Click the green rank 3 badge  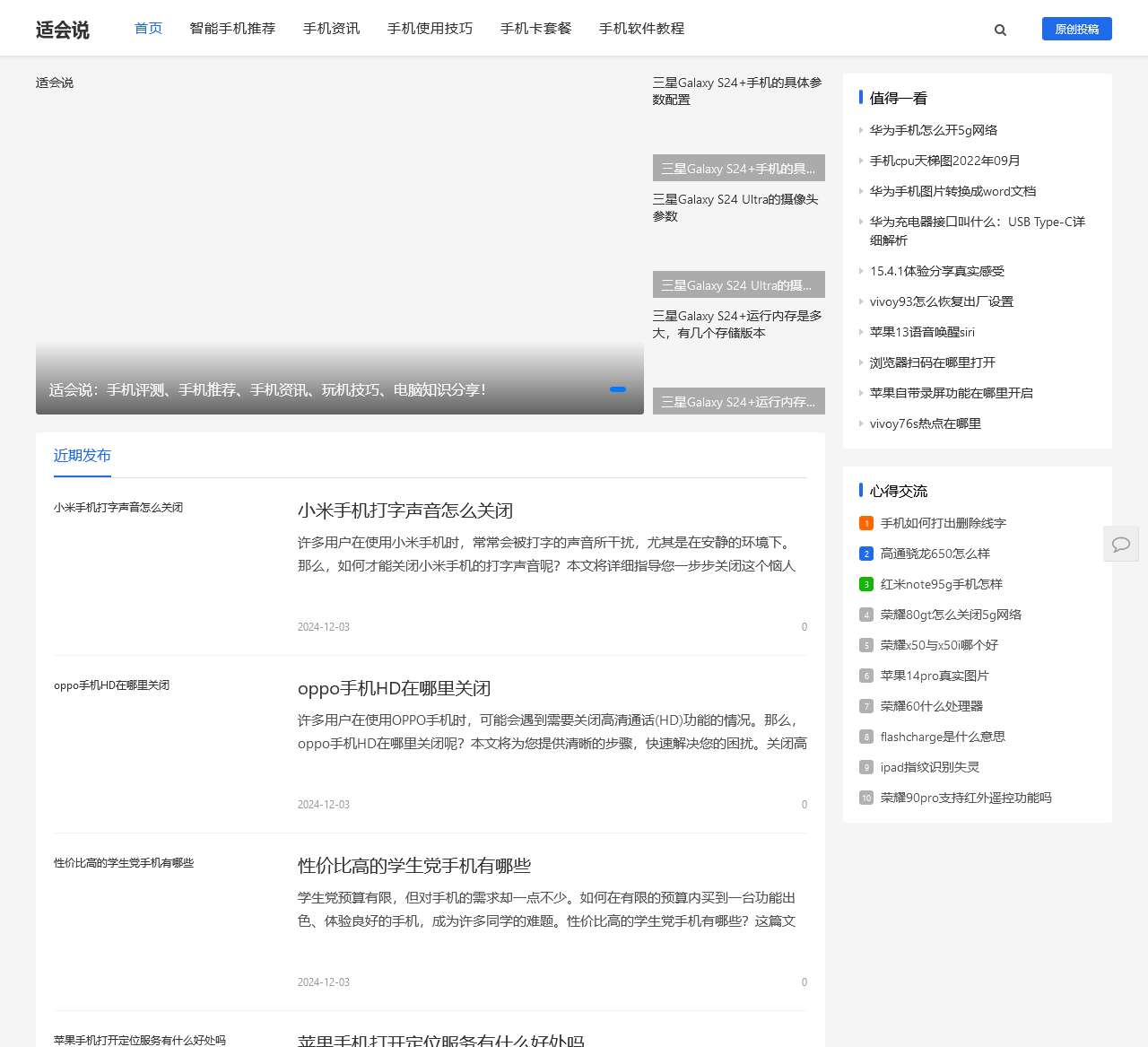(x=865, y=584)
